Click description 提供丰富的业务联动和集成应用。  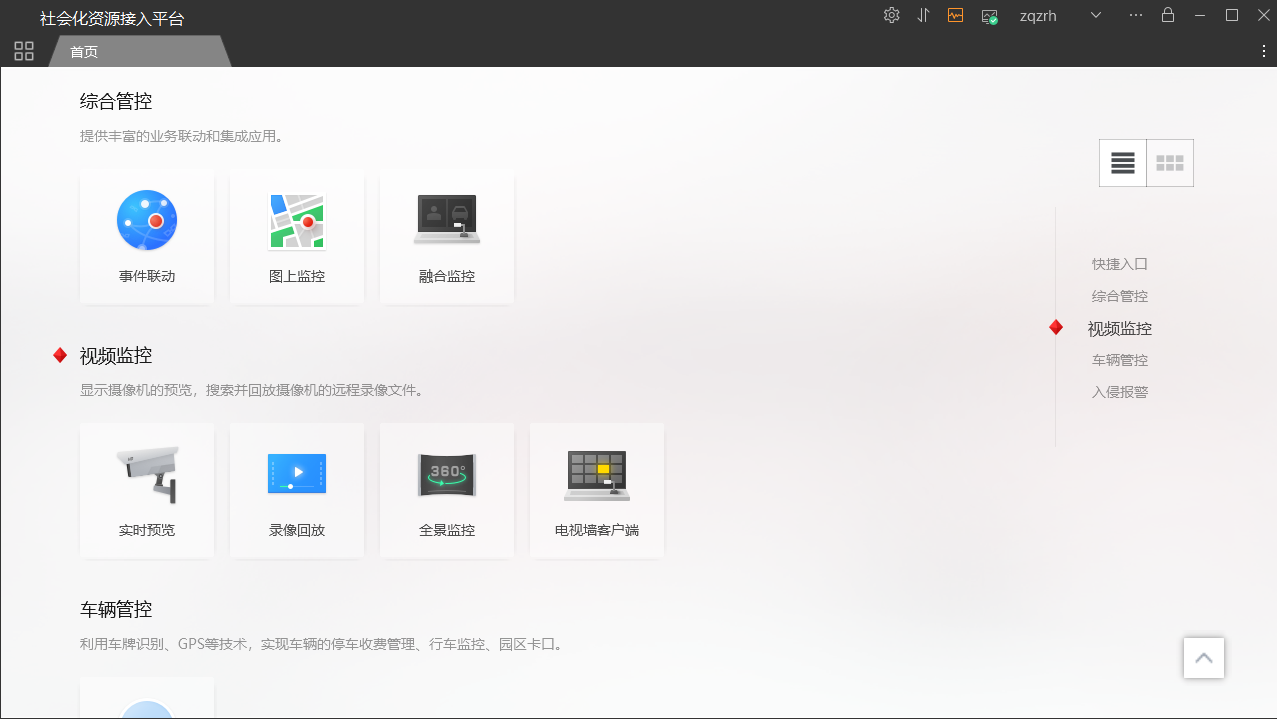184,136
